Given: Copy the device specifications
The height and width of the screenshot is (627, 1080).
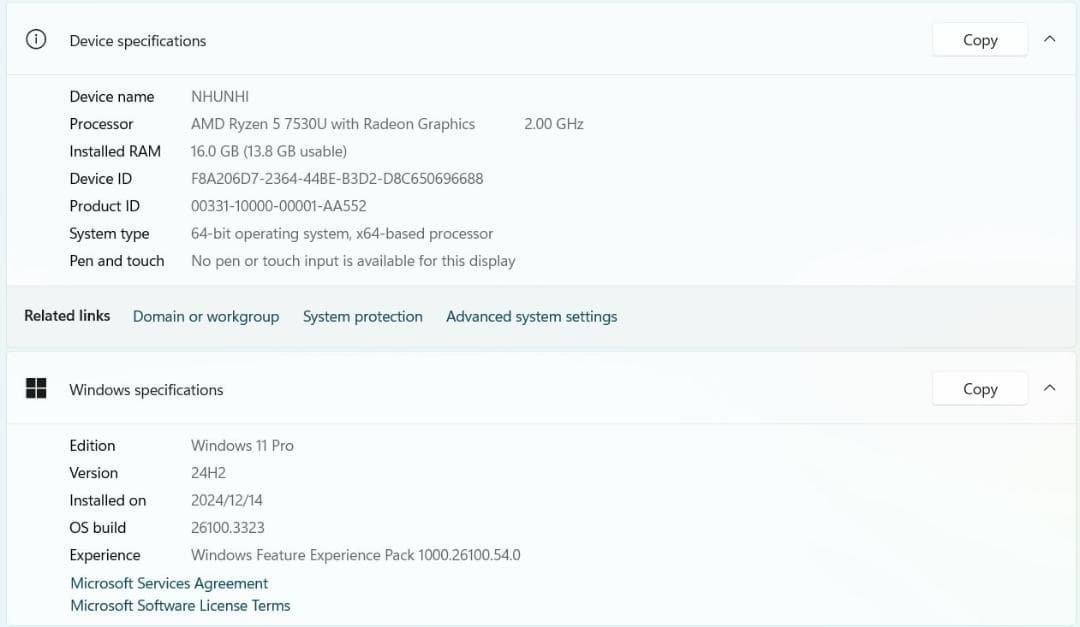Looking at the screenshot, I should (979, 39).
